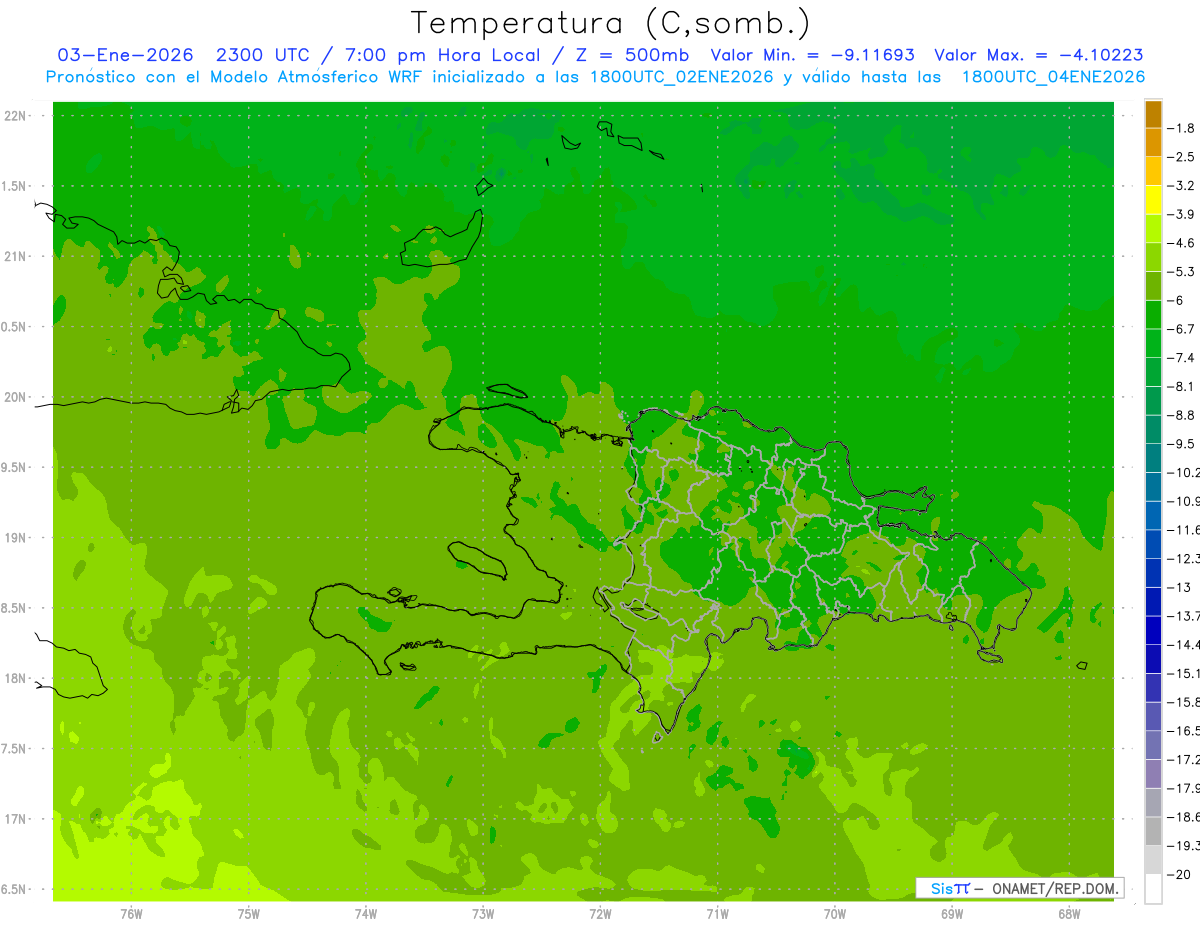
Task: Click the "Valor Min. = -9.11693" readout
Action: [x=811, y=55]
